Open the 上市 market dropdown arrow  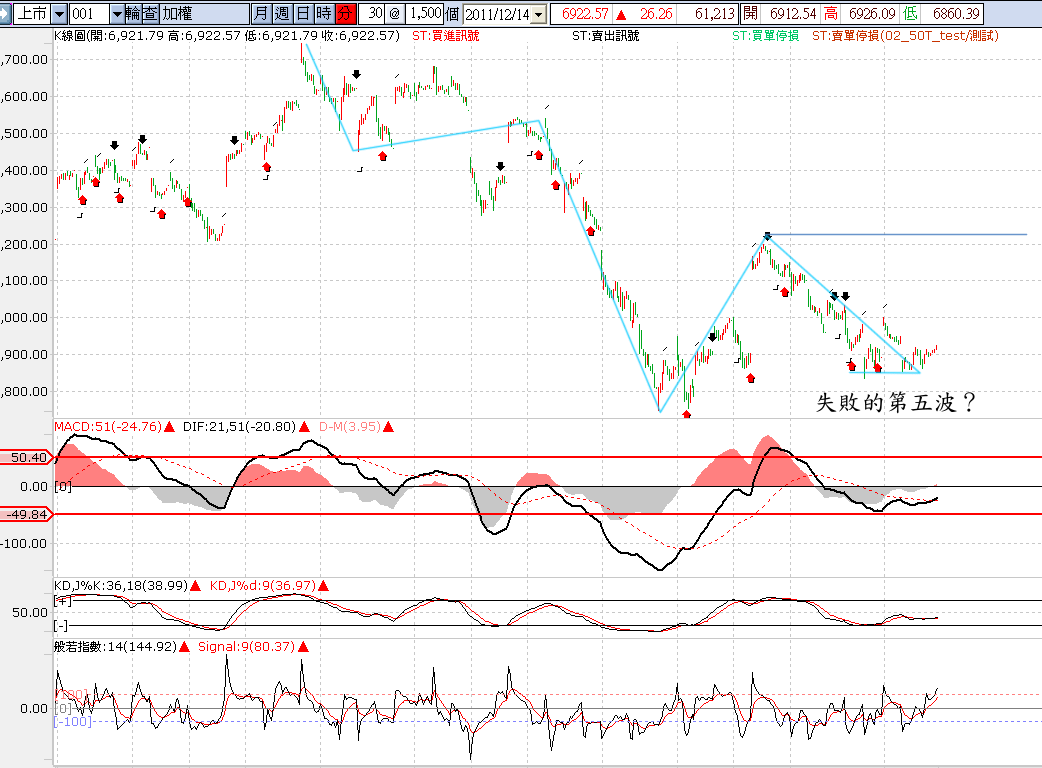tap(59, 13)
